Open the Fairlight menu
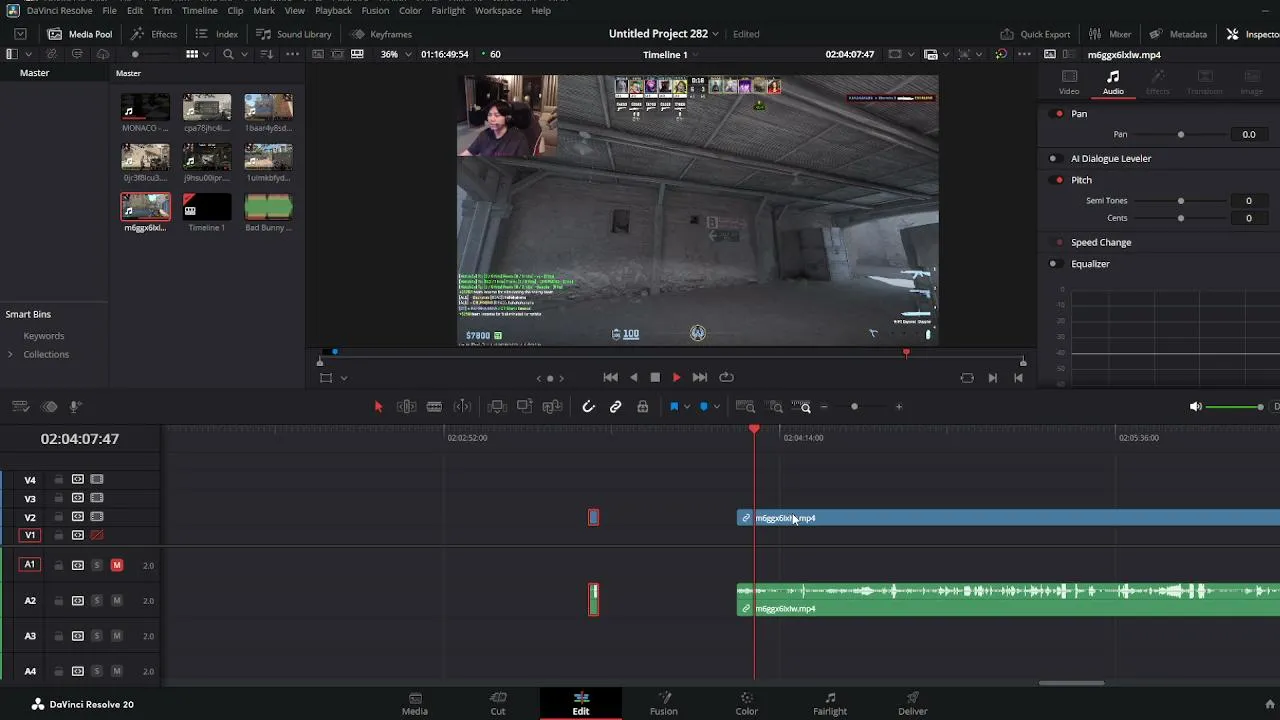Viewport: 1280px width, 720px height. click(448, 10)
